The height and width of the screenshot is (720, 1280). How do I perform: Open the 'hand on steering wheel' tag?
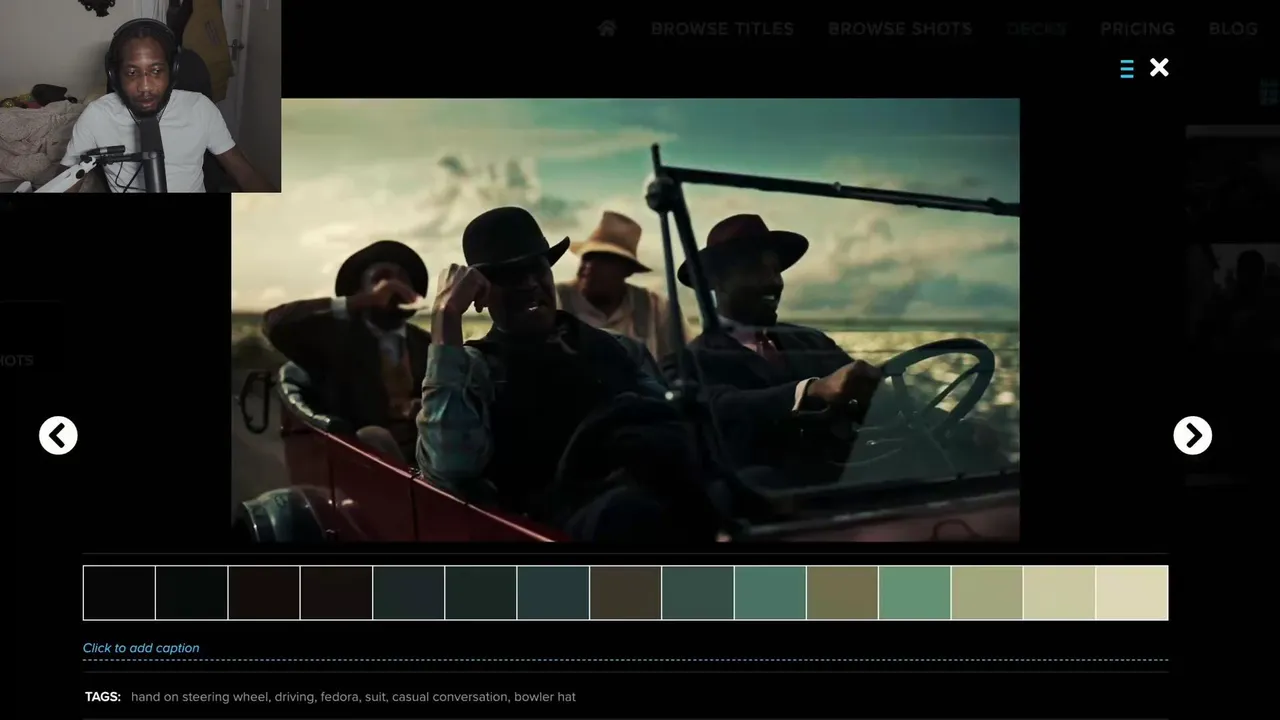point(199,697)
